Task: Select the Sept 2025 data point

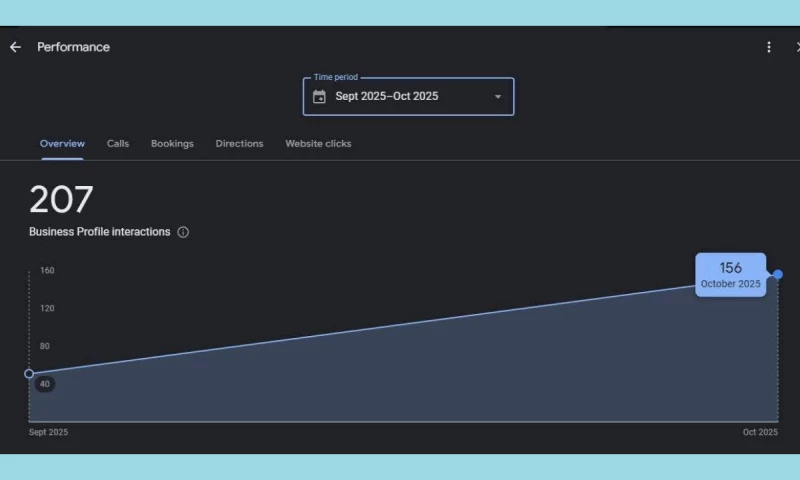Action: point(29,374)
